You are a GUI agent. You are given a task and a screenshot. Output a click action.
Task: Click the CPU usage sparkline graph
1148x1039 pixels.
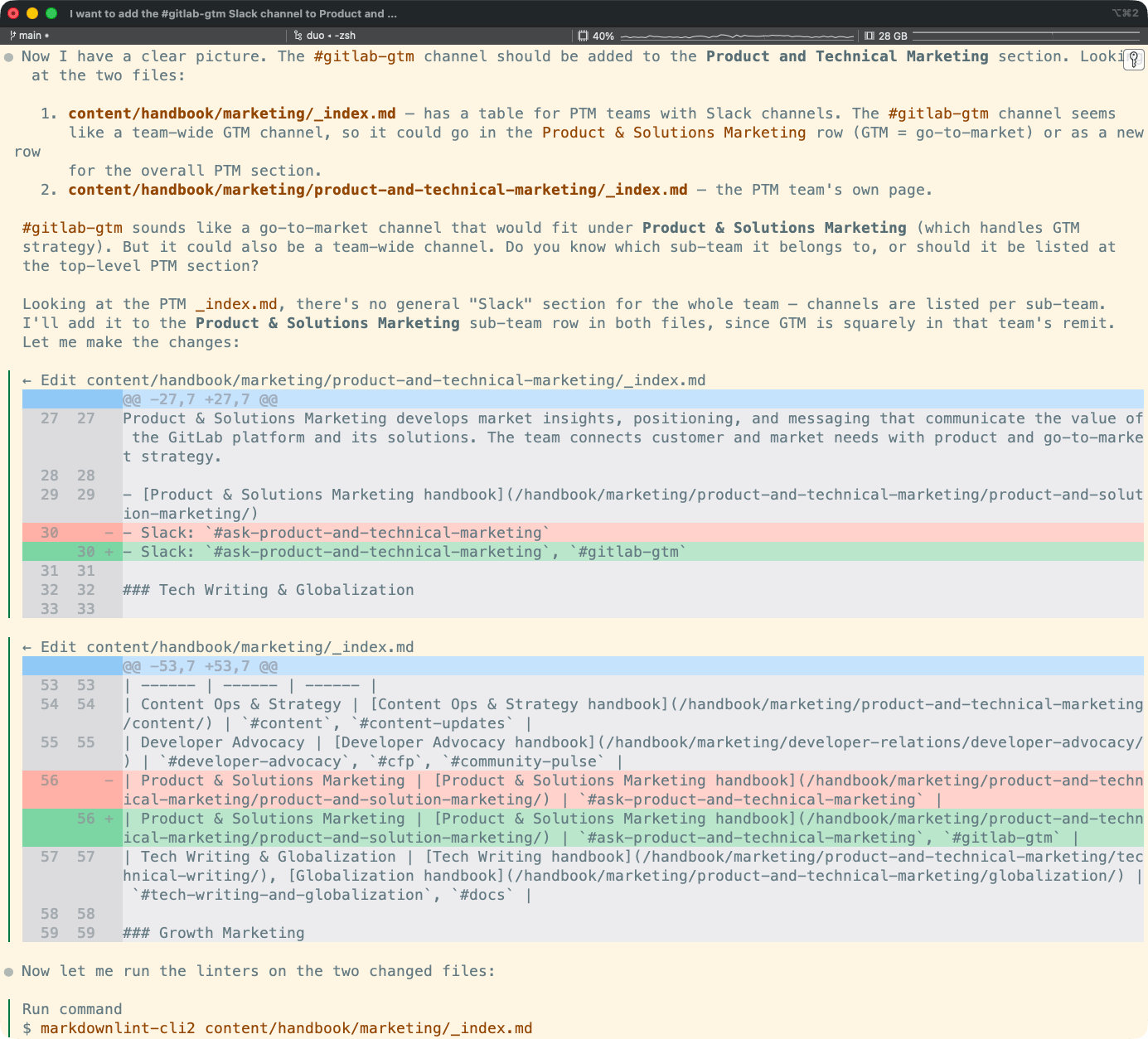pos(737,36)
